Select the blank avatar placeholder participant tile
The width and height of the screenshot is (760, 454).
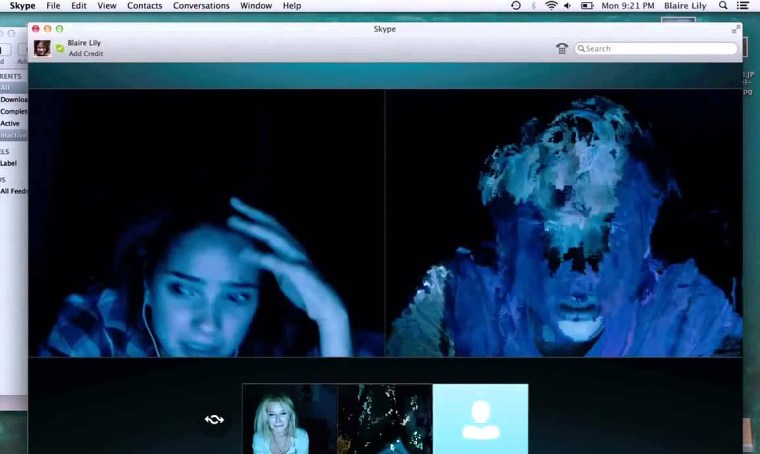(480, 419)
